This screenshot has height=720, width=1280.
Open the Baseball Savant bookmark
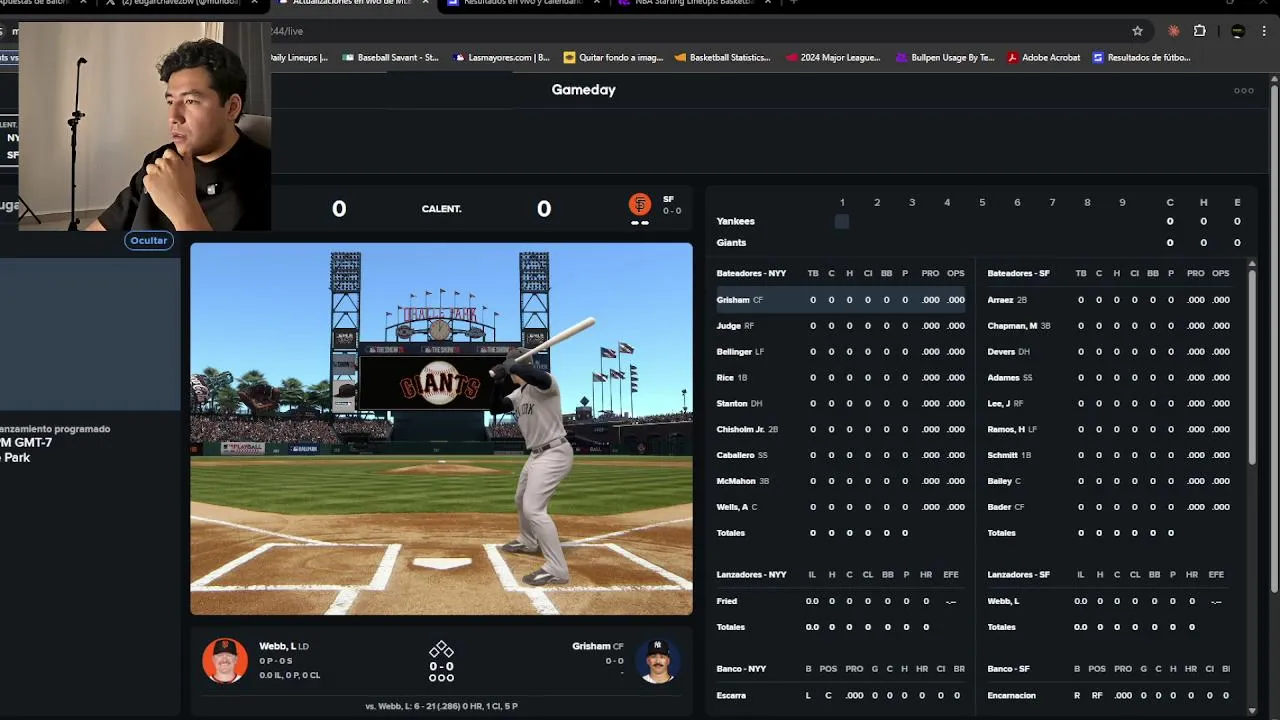click(391, 58)
